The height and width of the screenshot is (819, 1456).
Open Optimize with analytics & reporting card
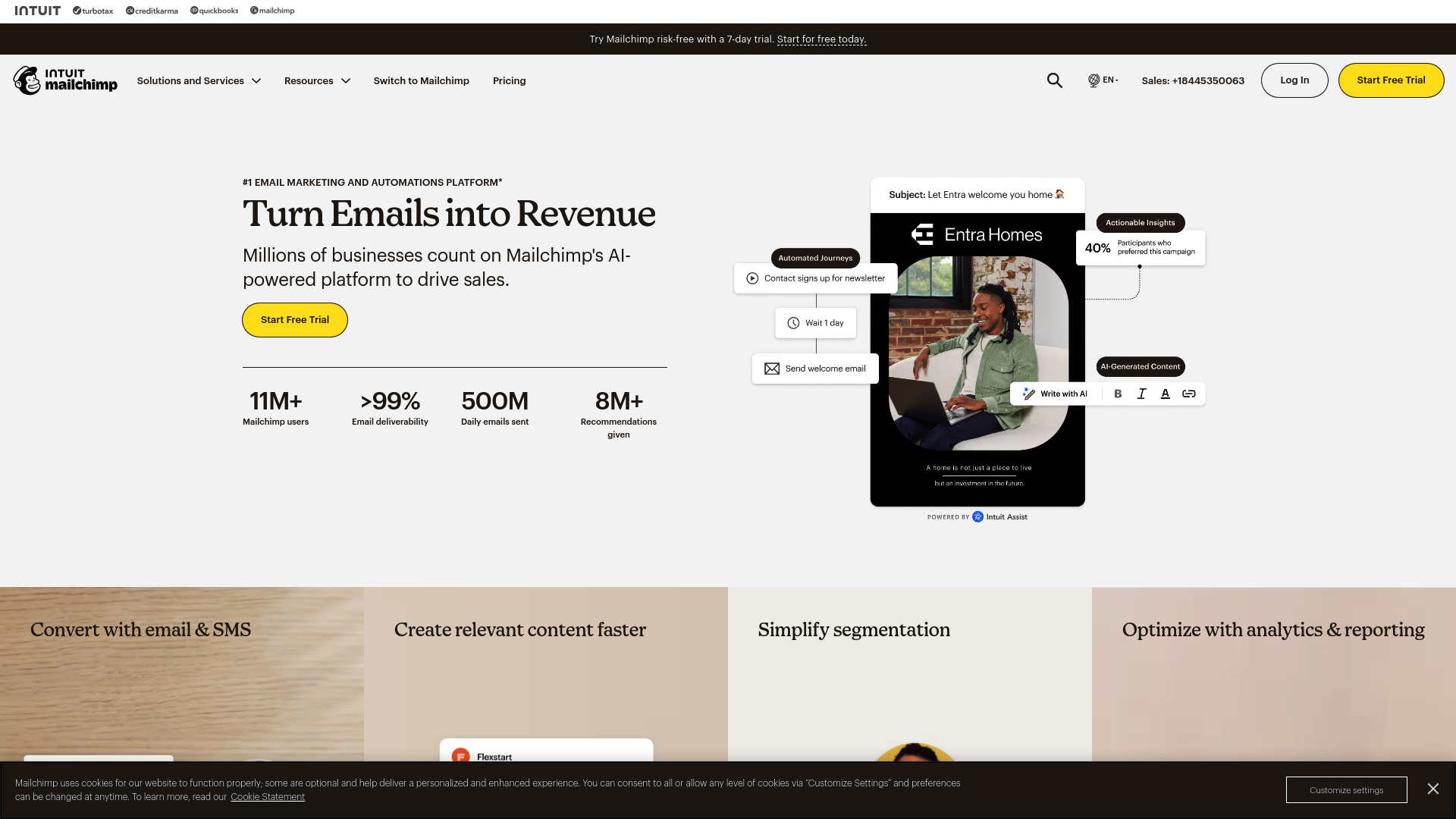[x=1274, y=673]
